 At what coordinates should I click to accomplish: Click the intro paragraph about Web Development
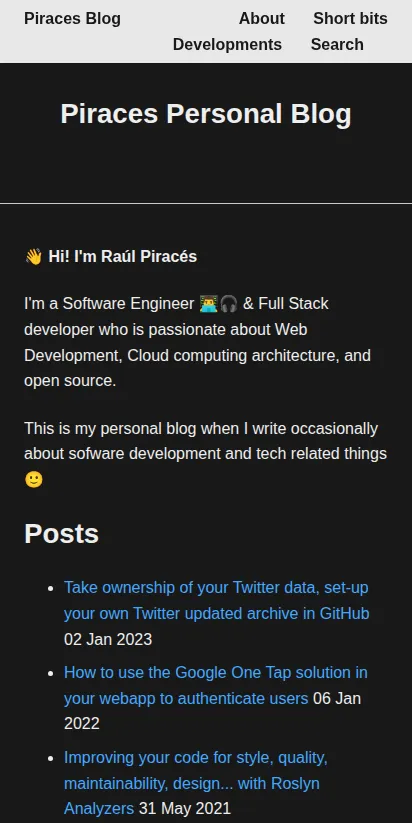point(199,342)
